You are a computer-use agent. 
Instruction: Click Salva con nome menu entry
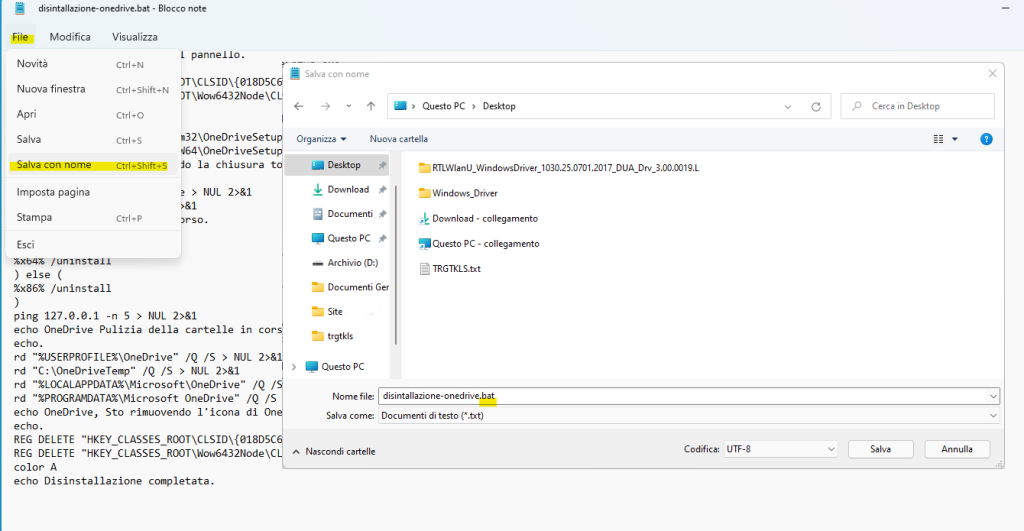tap(54, 165)
